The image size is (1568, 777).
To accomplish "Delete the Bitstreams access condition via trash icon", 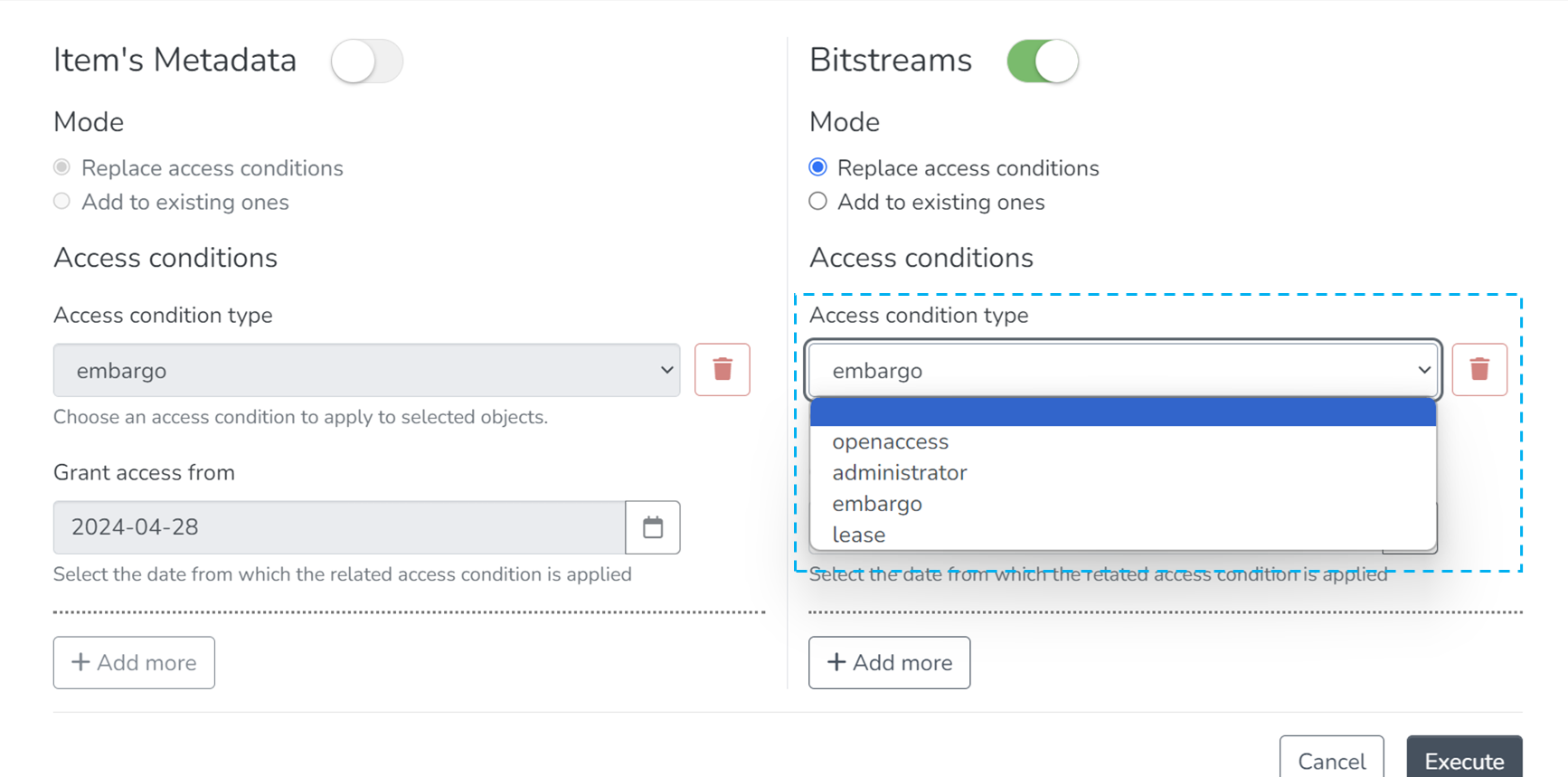I will tap(1478, 369).
